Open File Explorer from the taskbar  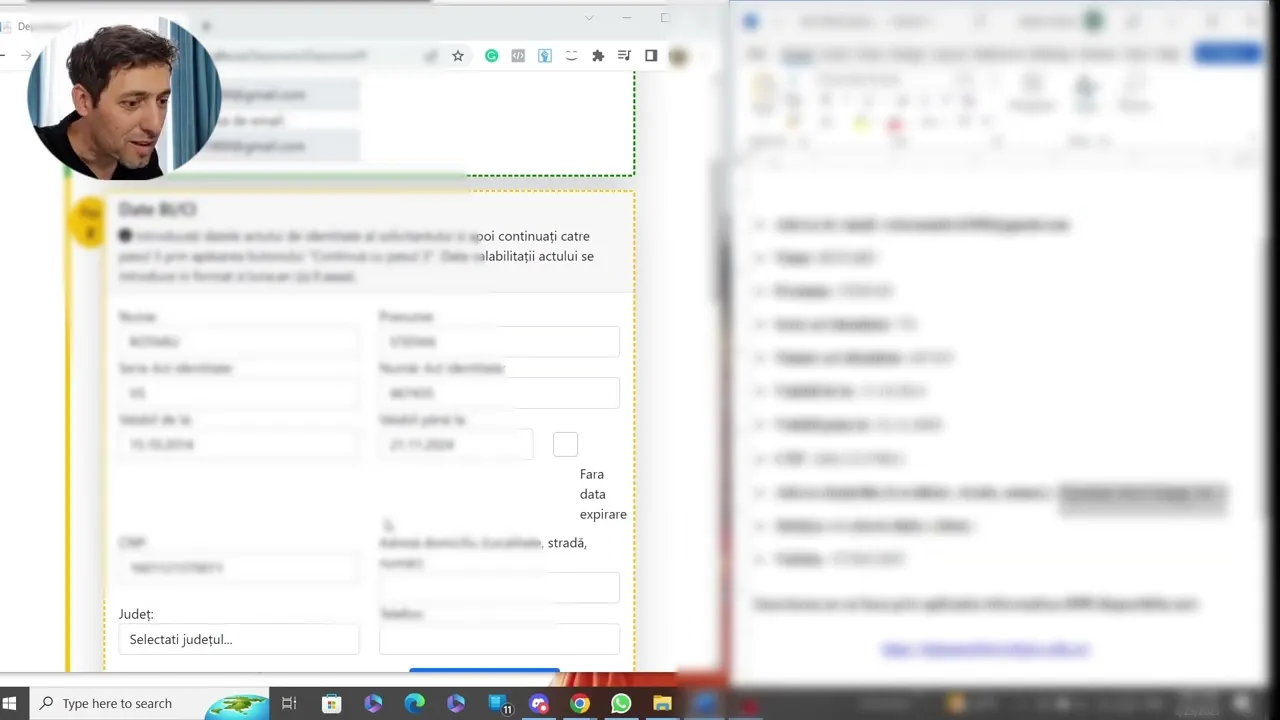click(662, 703)
